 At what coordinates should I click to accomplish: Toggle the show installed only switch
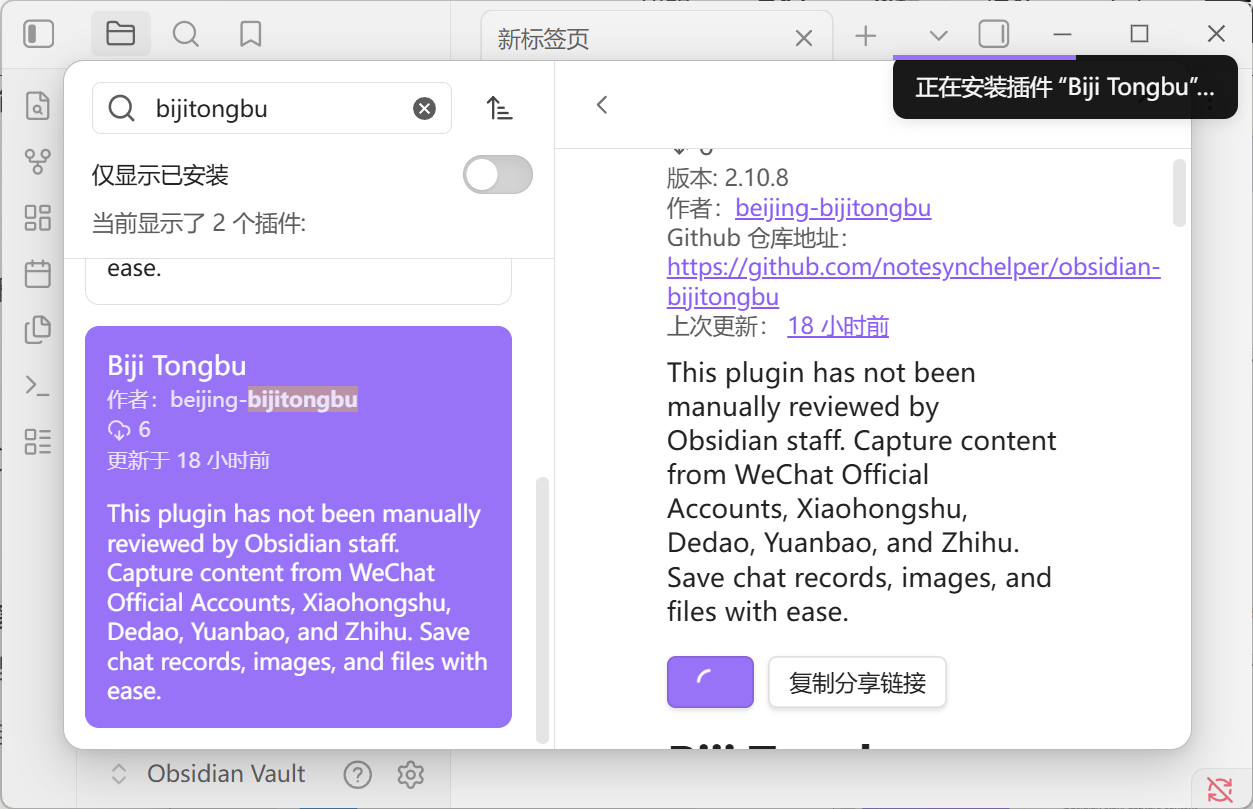(x=498, y=175)
